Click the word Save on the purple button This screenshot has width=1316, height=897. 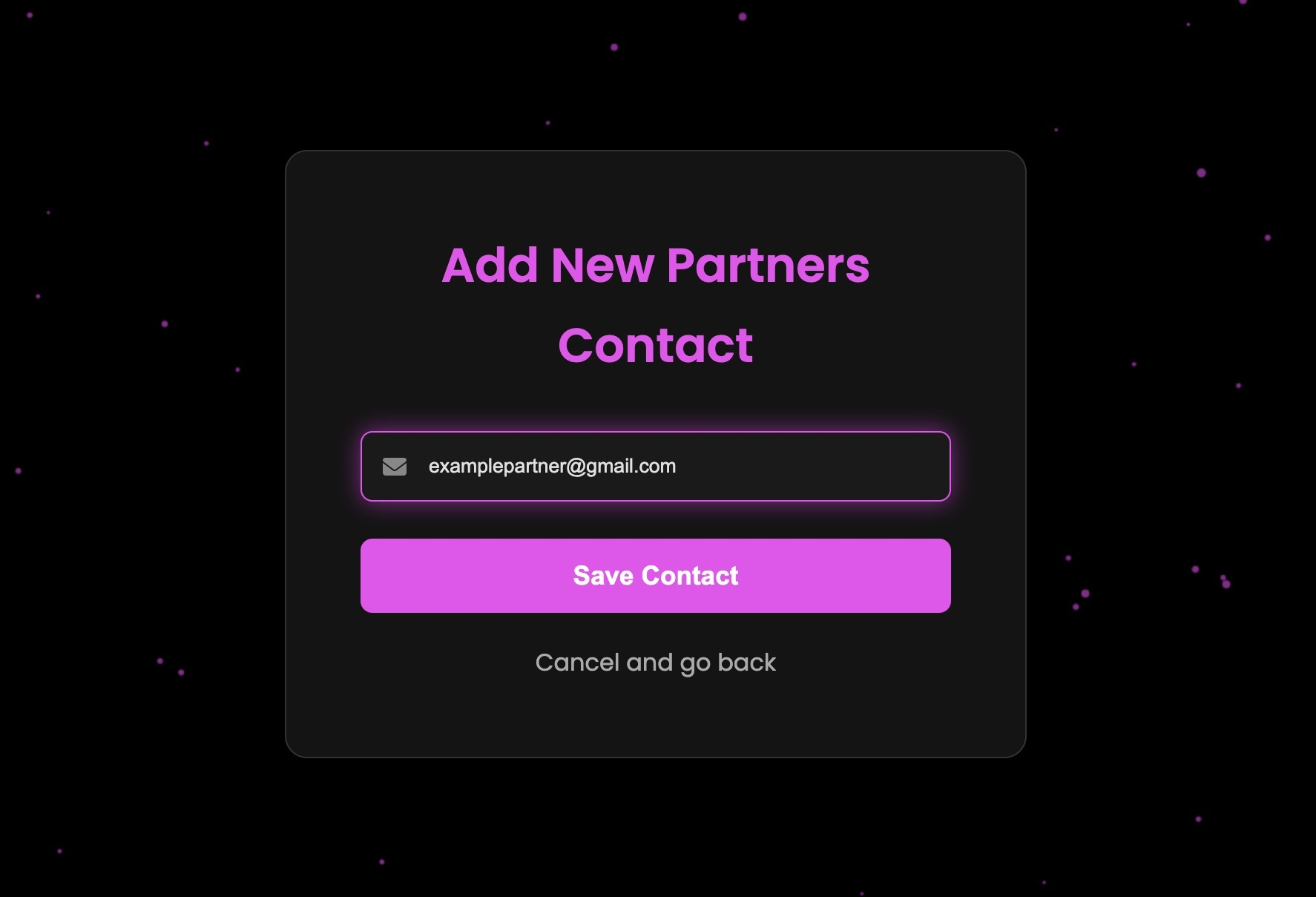coord(603,576)
